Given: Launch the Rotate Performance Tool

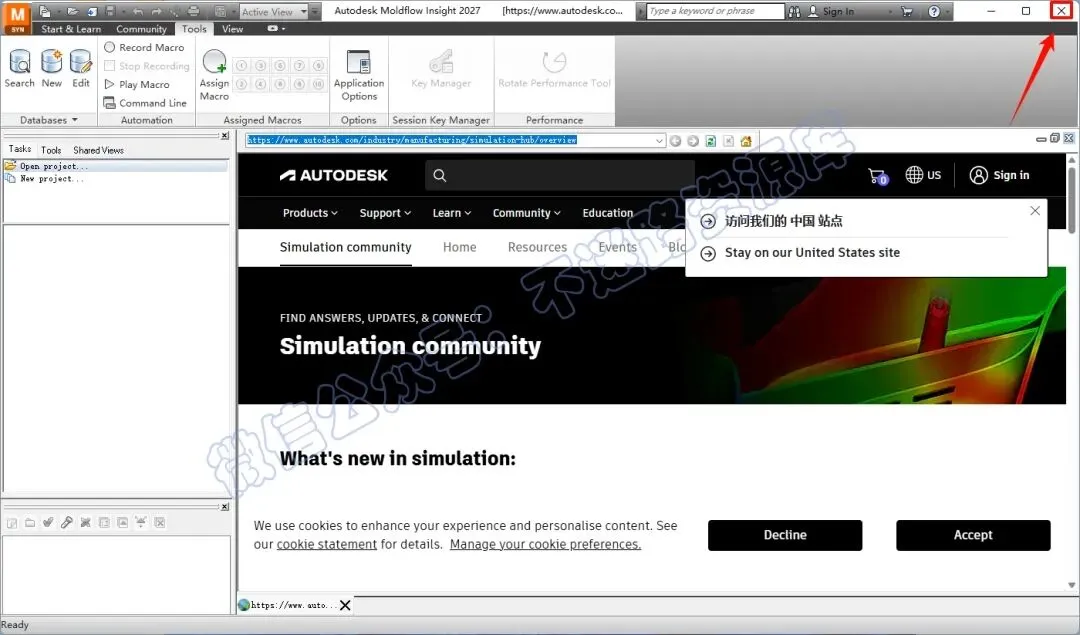Looking at the screenshot, I should click(554, 69).
